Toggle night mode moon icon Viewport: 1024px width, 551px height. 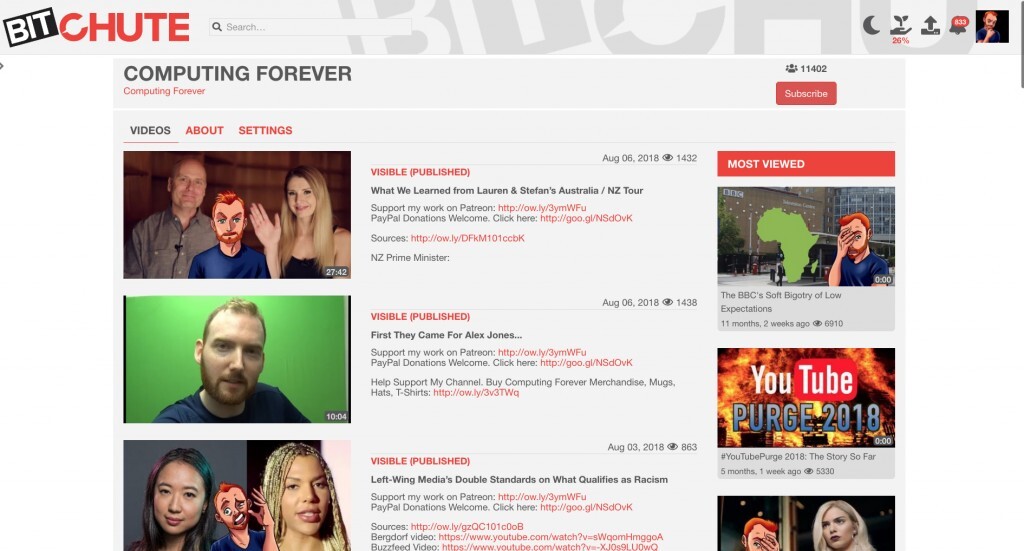click(872, 25)
